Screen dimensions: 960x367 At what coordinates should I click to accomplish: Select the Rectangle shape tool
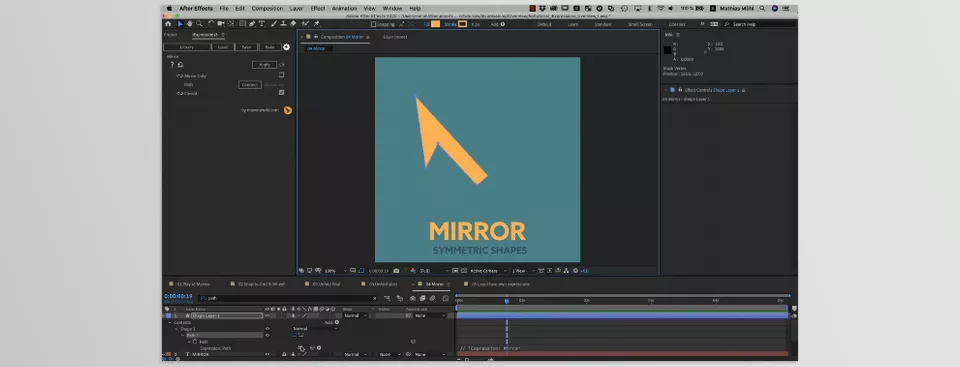click(242, 24)
